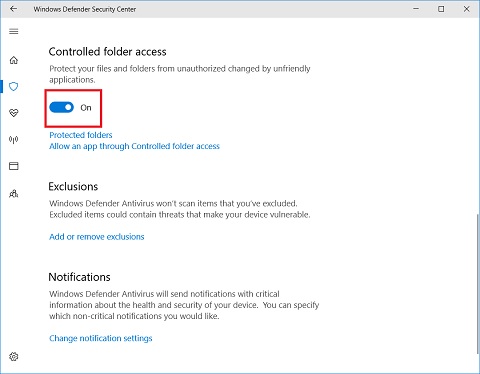480x374 pixels.
Task: Open the hamburger navigation menu
Action: (14, 32)
